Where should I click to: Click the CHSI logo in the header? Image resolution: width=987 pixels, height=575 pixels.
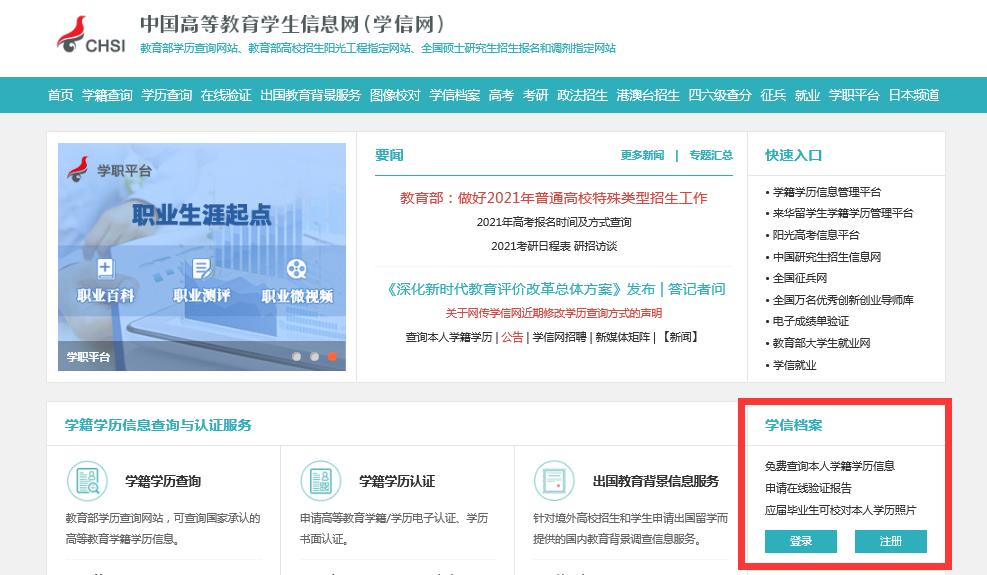(91, 35)
